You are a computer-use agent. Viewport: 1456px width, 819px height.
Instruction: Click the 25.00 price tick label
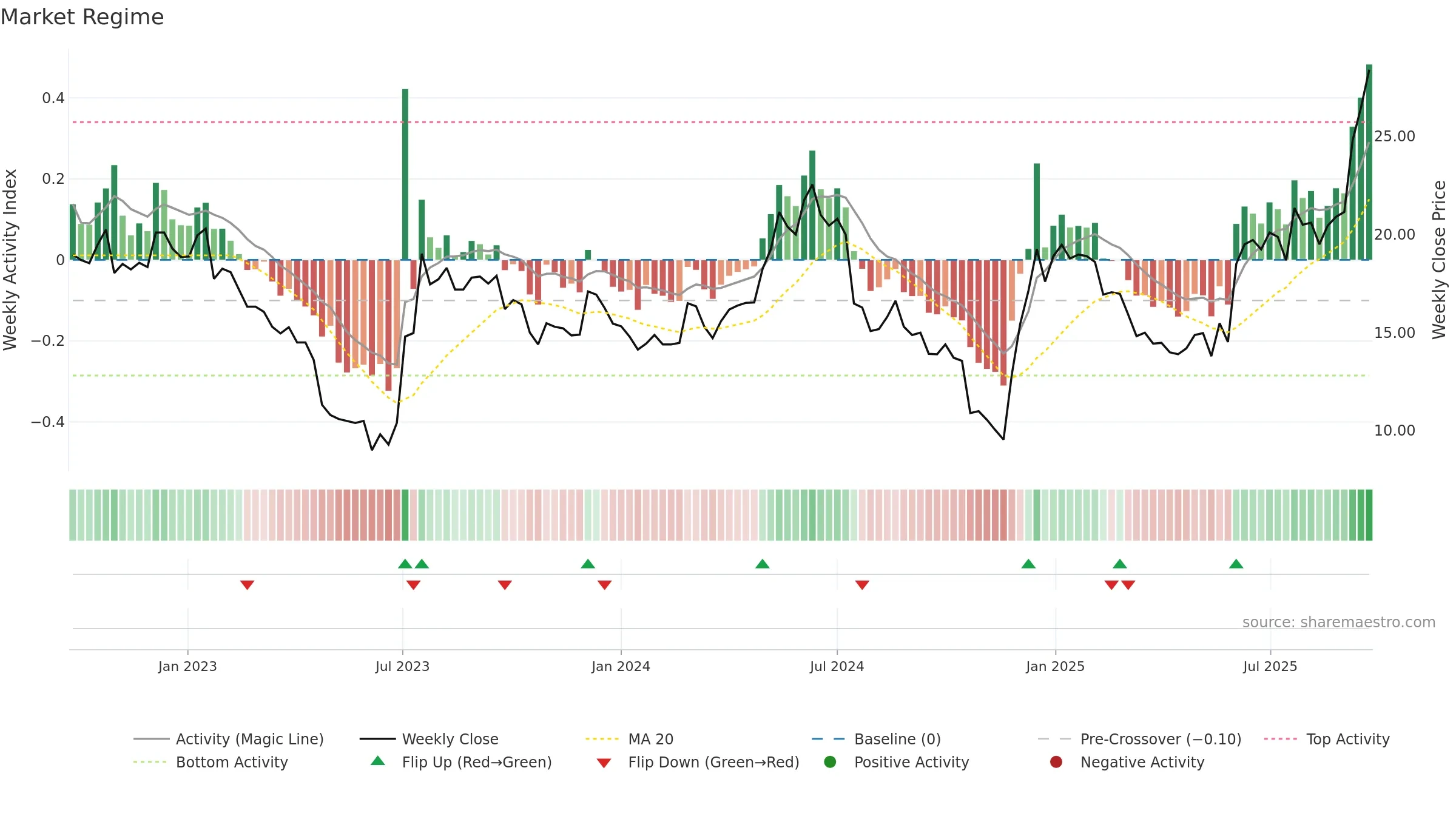[1394, 136]
